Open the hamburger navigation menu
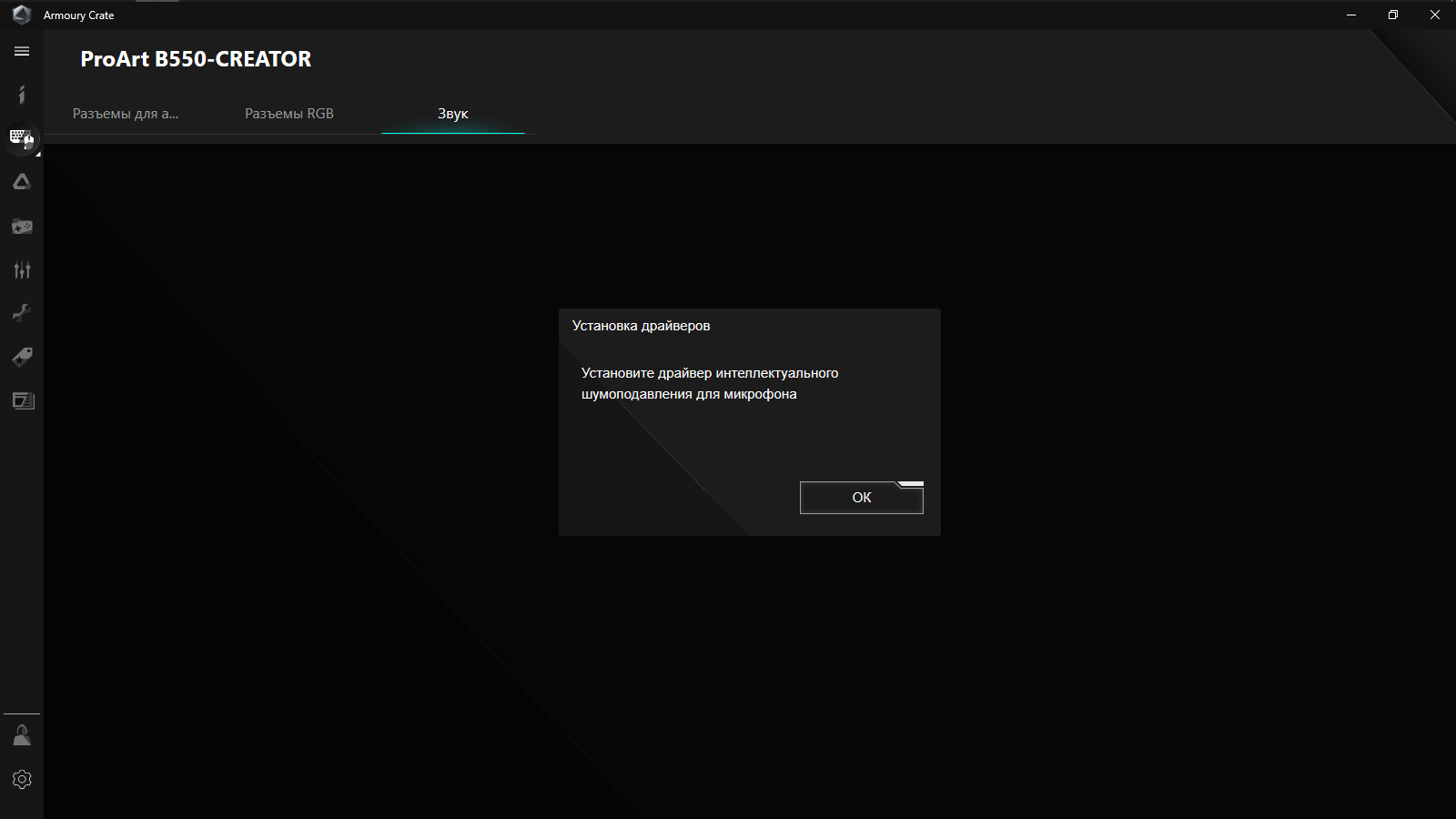1456x819 pixels. point(22,52)
